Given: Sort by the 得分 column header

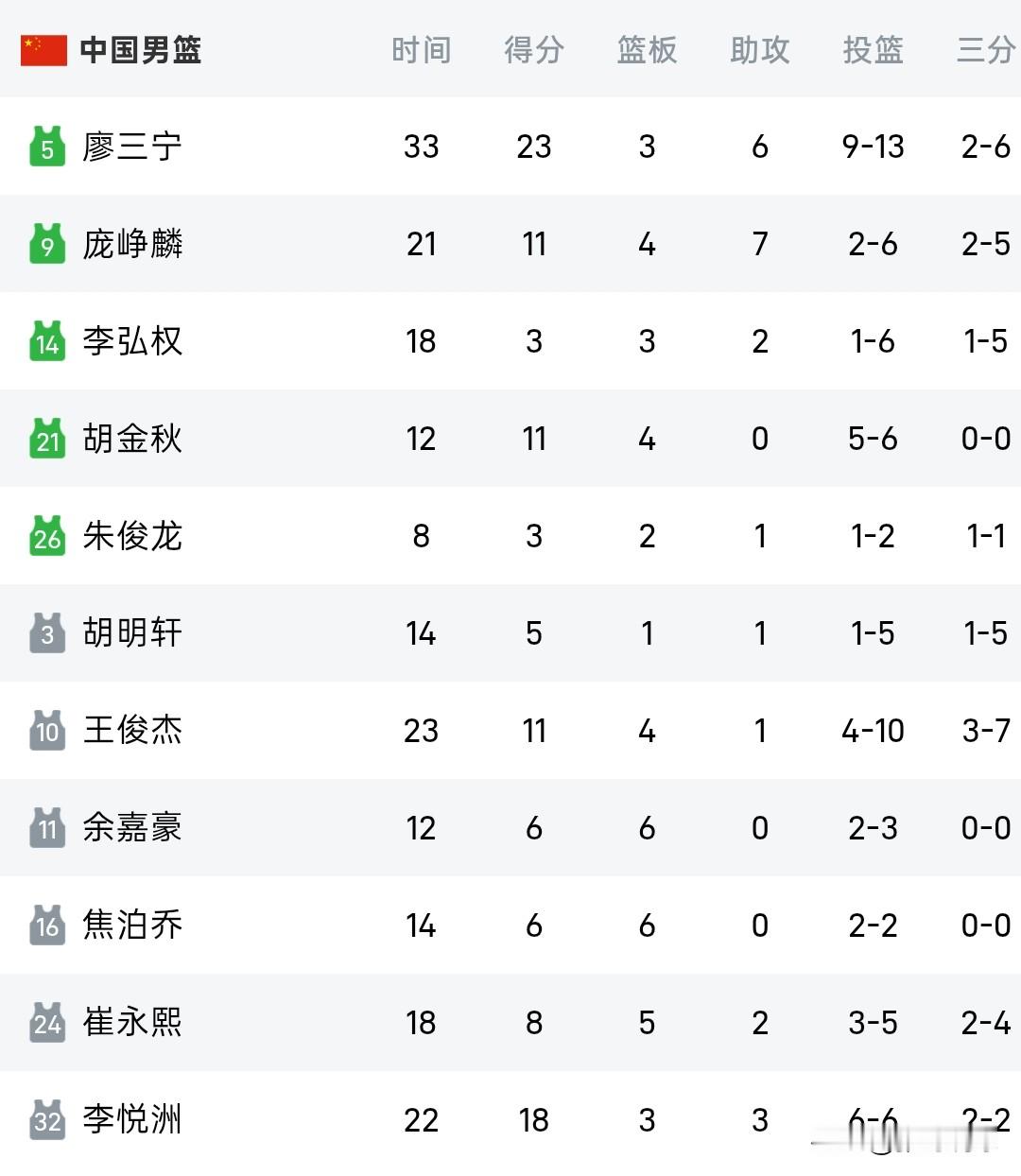Looking at the screenshot, I should click(534, 50).
